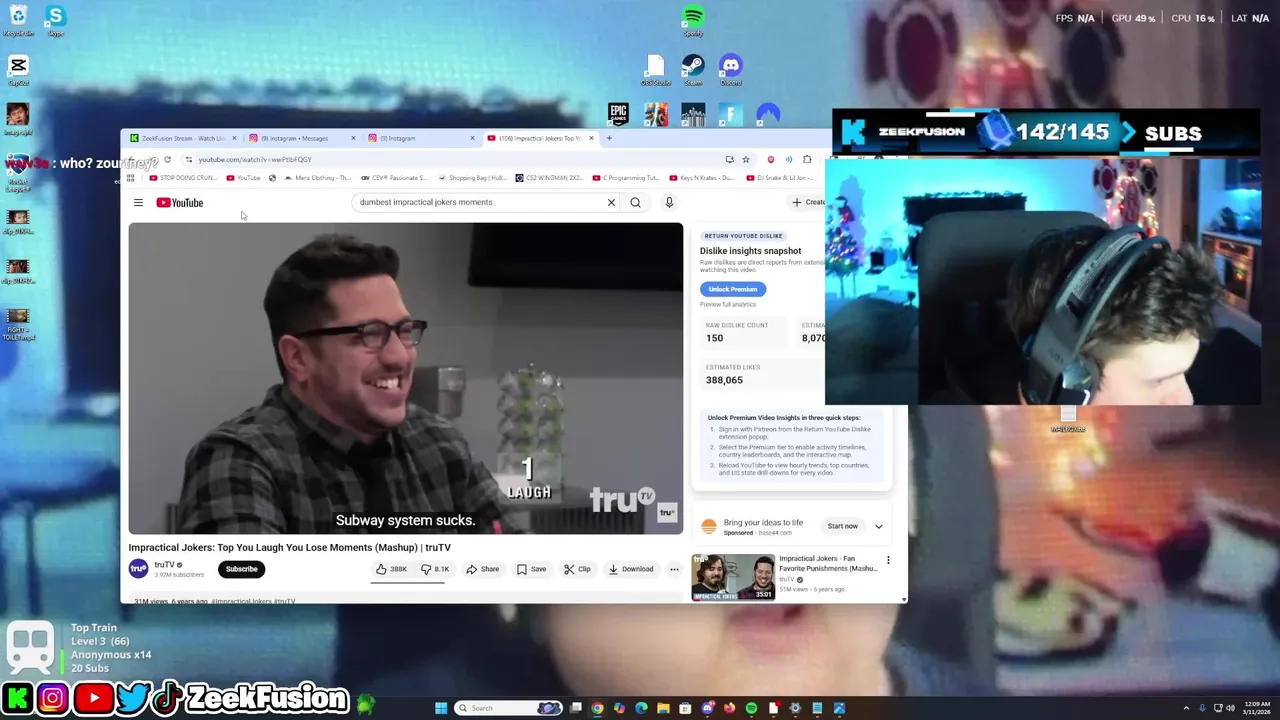
Task: Expand the sponsored ad chevron
Action: [878, 526]
